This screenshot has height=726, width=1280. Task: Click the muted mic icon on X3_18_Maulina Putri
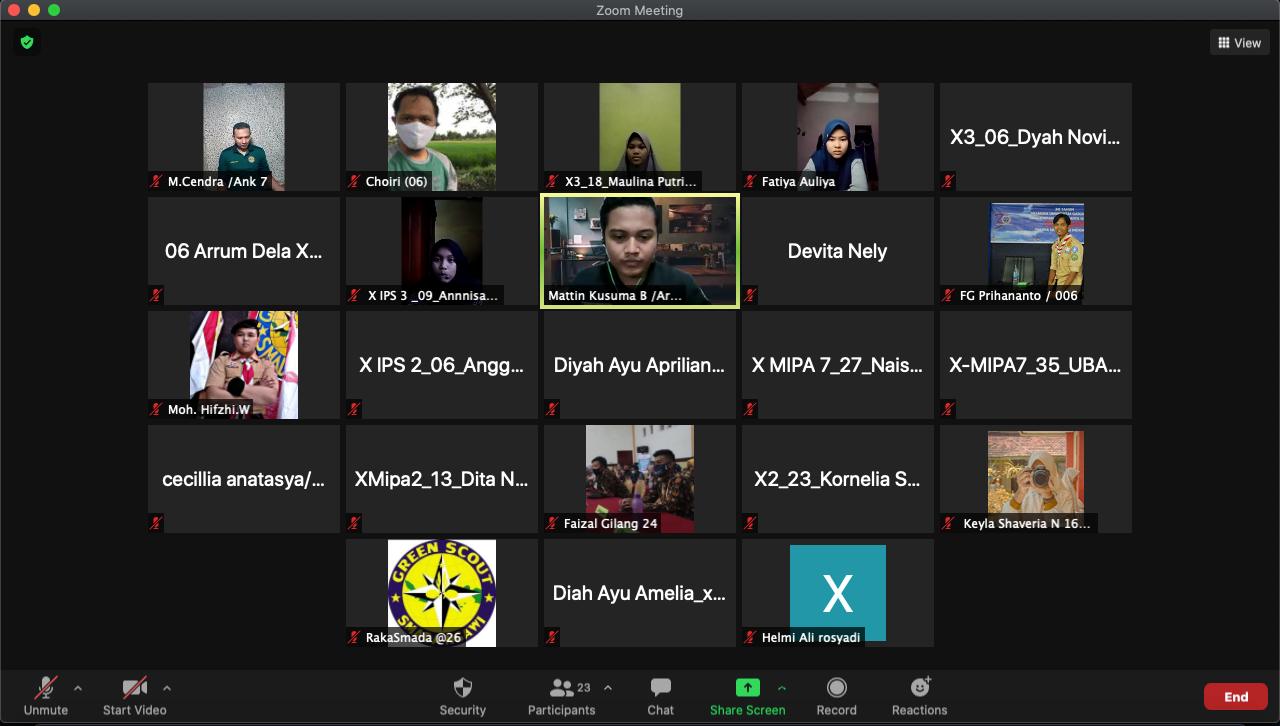click(x=552, y=181)
